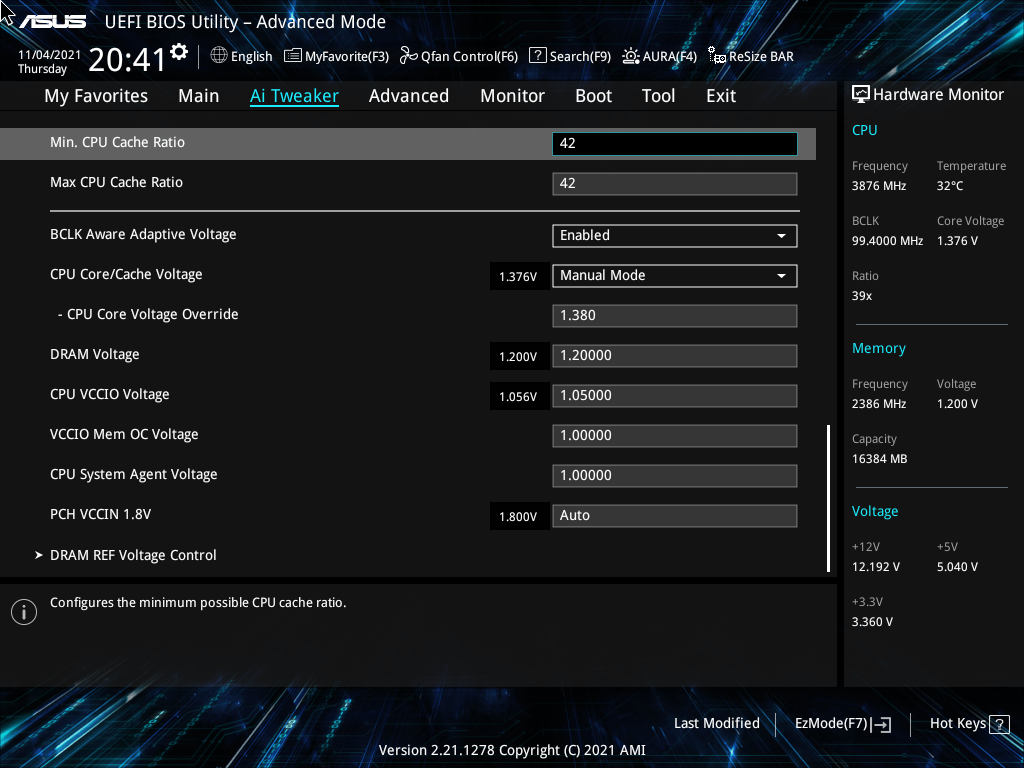The height and width of the screenshot is (768, 1024).
Task: Go to the Advanced tab
Action: tap(409, 96)
